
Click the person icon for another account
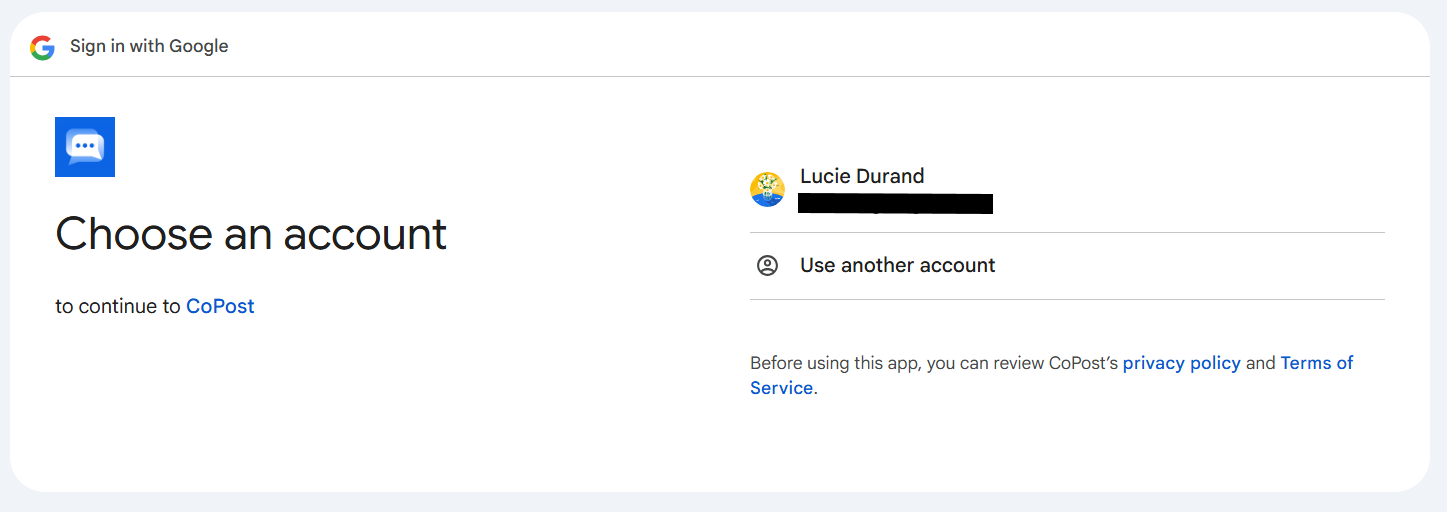pos(767,265)
